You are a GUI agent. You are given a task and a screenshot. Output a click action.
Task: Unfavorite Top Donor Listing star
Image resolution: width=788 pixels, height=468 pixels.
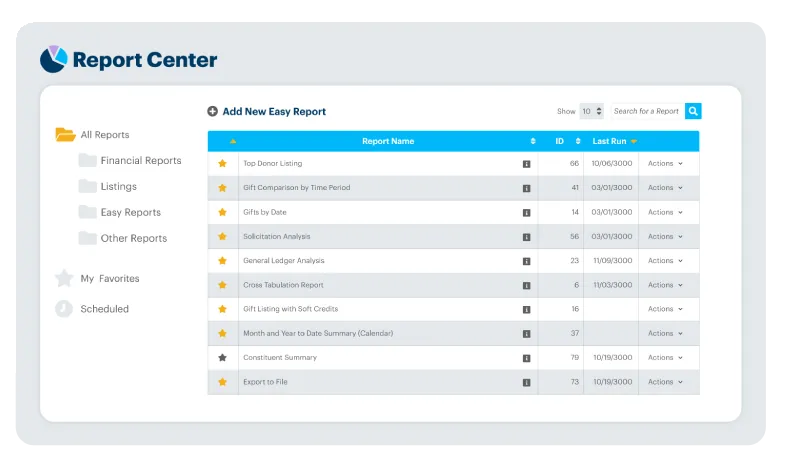point(223,163)
